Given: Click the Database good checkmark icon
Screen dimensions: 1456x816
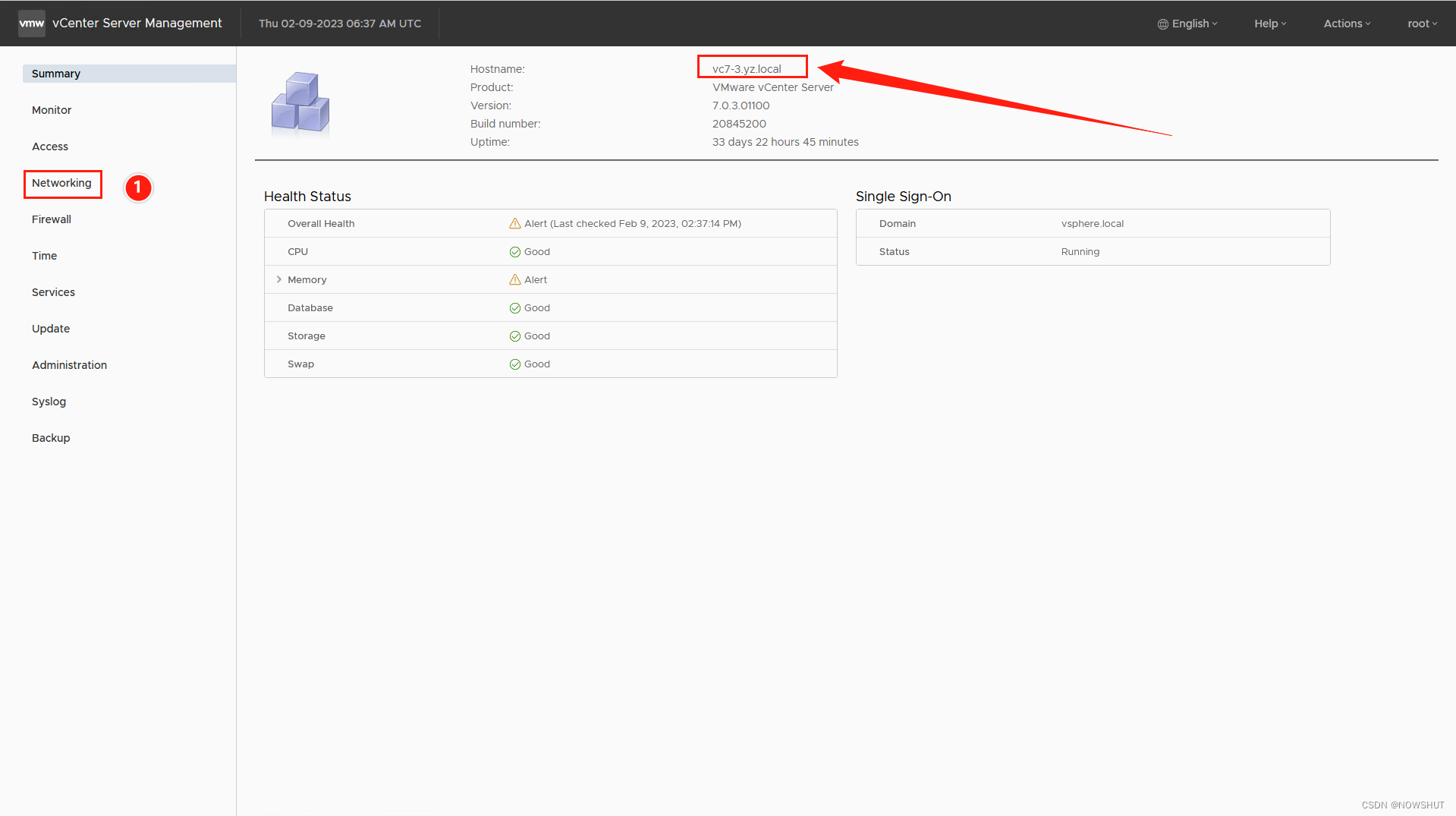Looking at the screenshot, I should 515,308.
